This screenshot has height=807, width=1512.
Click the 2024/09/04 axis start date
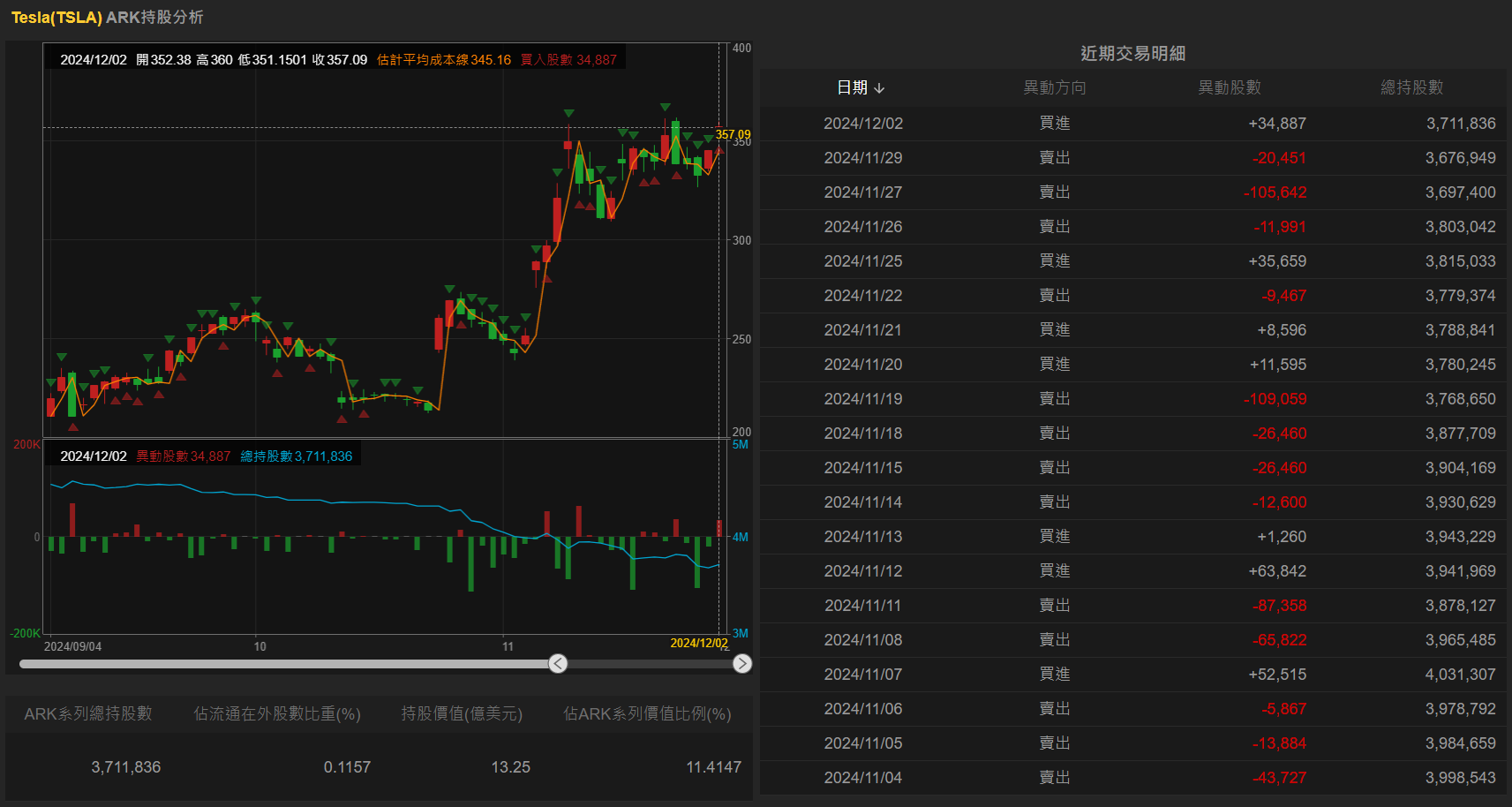pyautogui.click(x=72, y=646)
